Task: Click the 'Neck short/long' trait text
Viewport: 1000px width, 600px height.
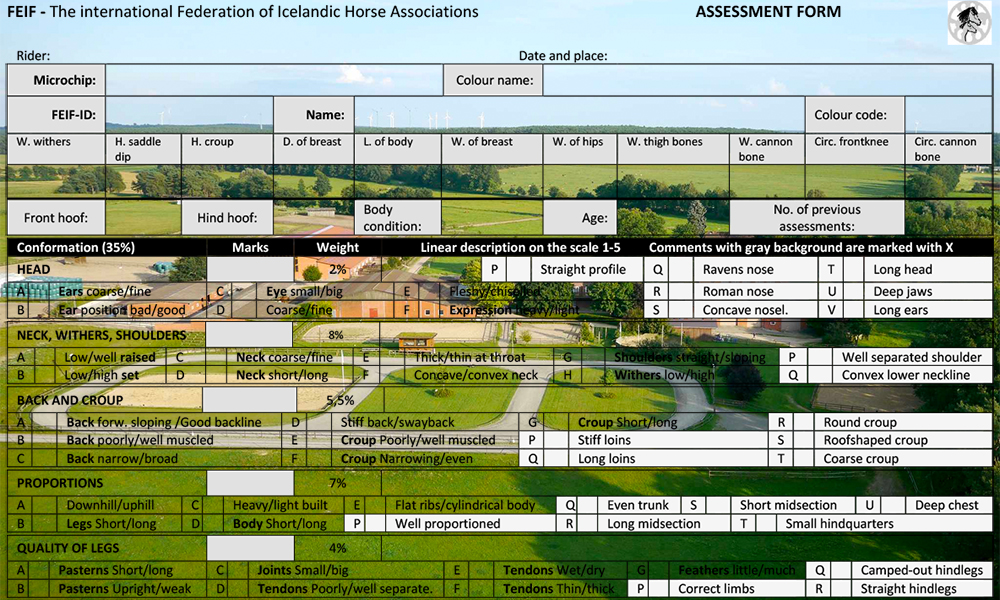Action: click(x=282, y=375)
